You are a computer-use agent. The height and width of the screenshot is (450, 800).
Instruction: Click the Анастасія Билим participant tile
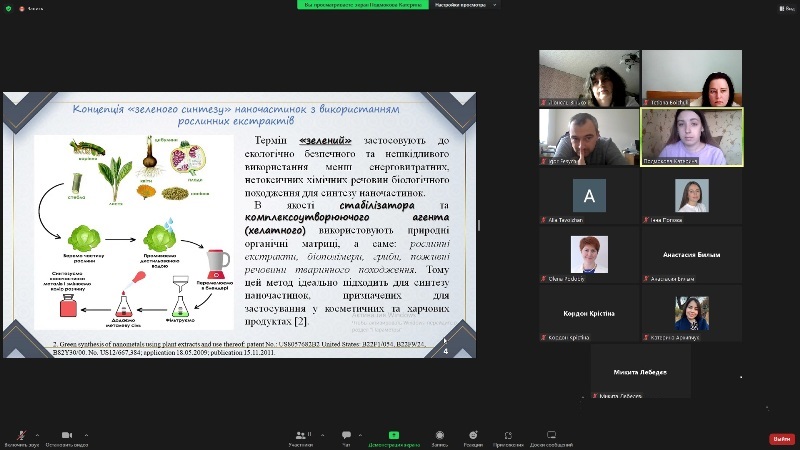click(692, 255)
